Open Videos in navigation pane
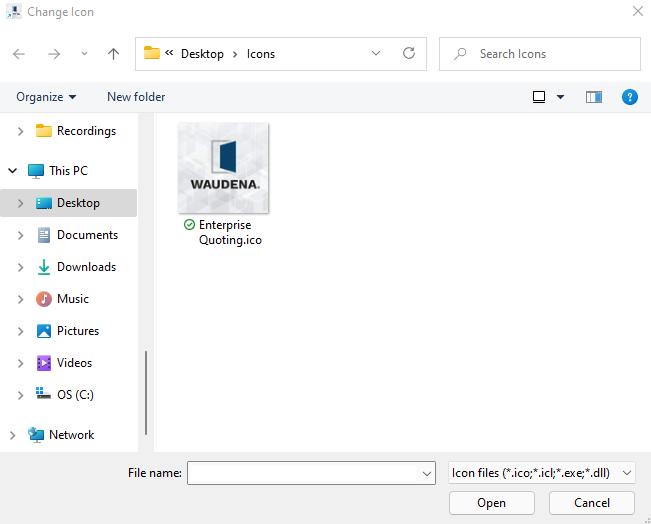Image resolution: width=651 pixels, height=524 pixels. pos(74,363)
